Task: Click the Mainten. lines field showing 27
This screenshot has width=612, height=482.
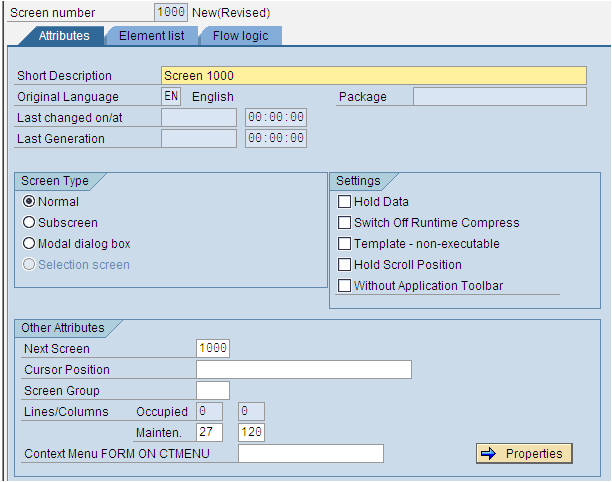Action: coord(210,432)
